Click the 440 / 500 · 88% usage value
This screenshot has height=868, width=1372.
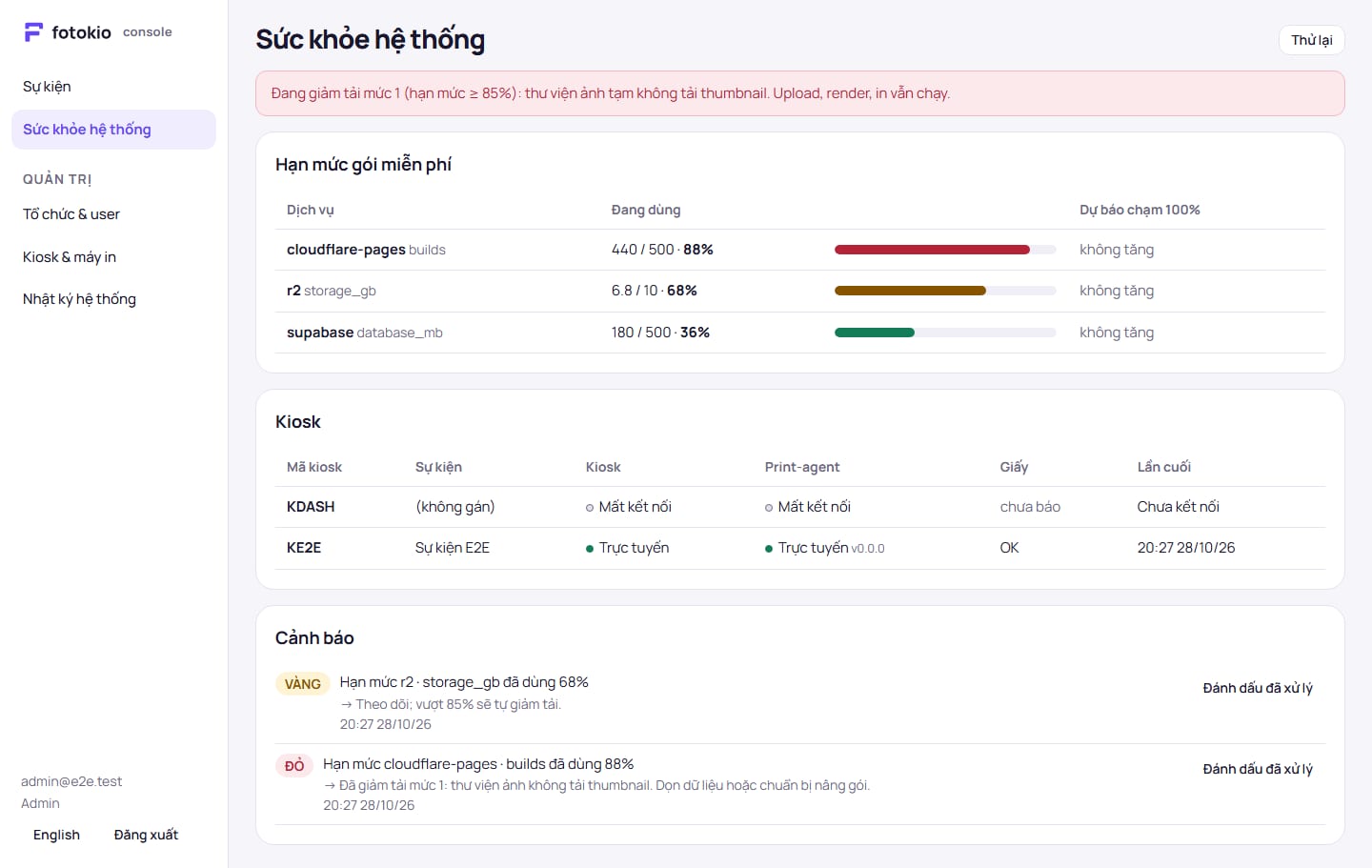point(662,250)
